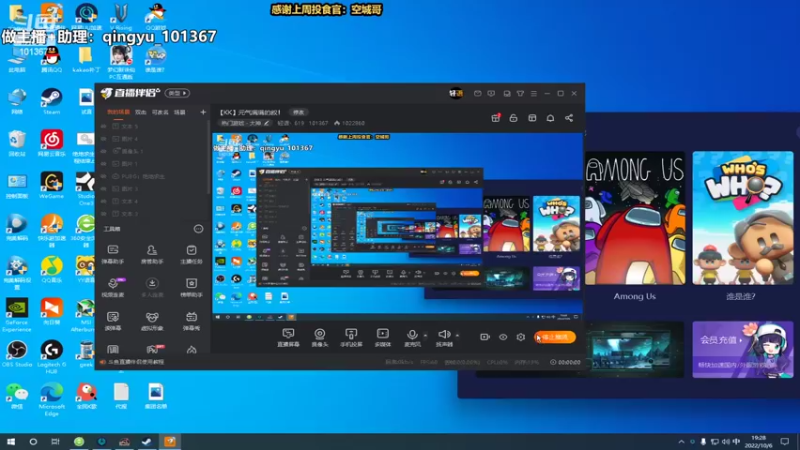Select the 摄像头 1 source row

pyautogui.click(x=152, y=151)
